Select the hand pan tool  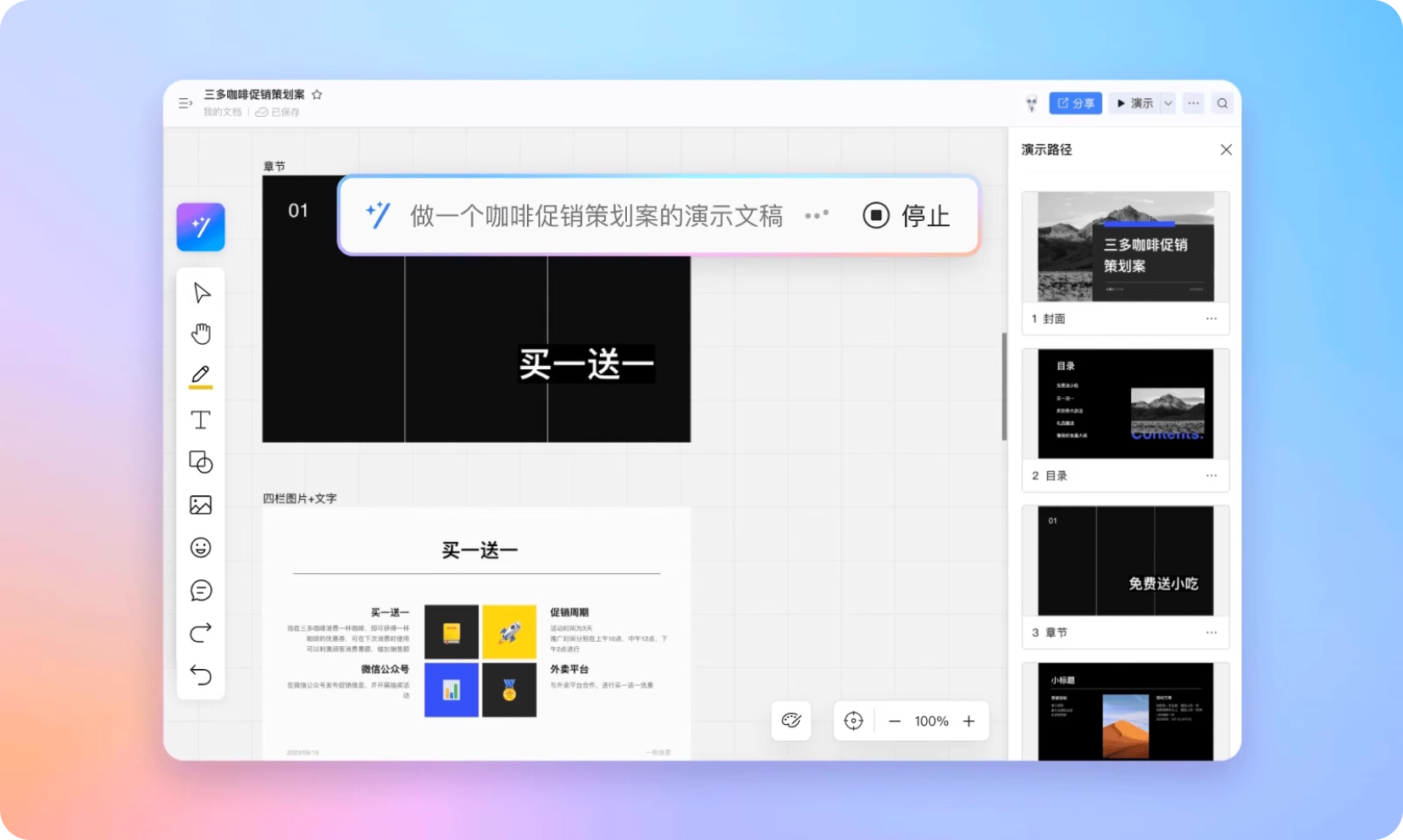point(201,334)
